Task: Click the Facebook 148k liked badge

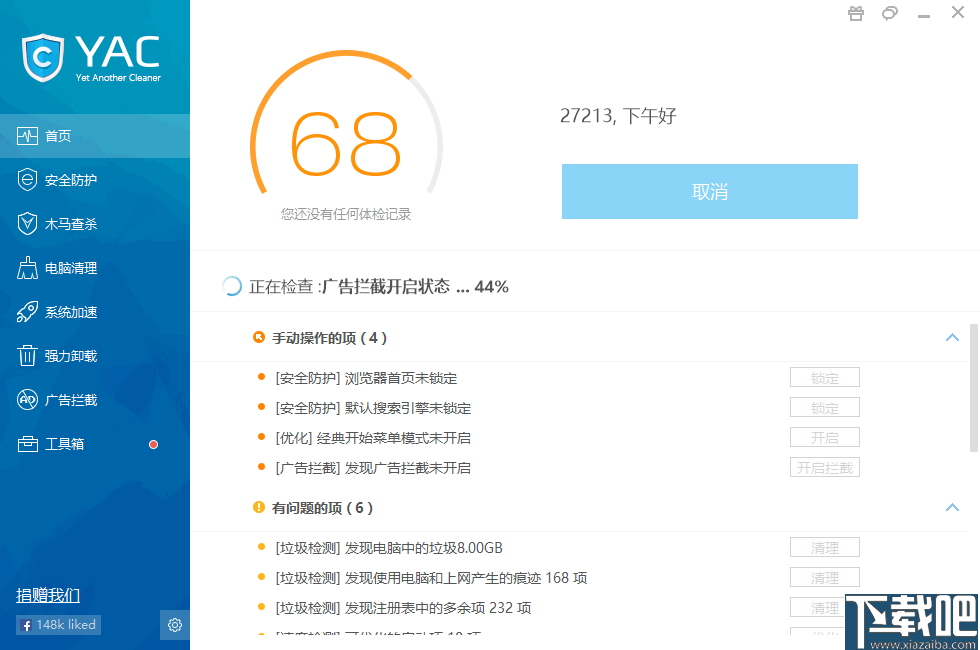Action: [x=57, y=624]
